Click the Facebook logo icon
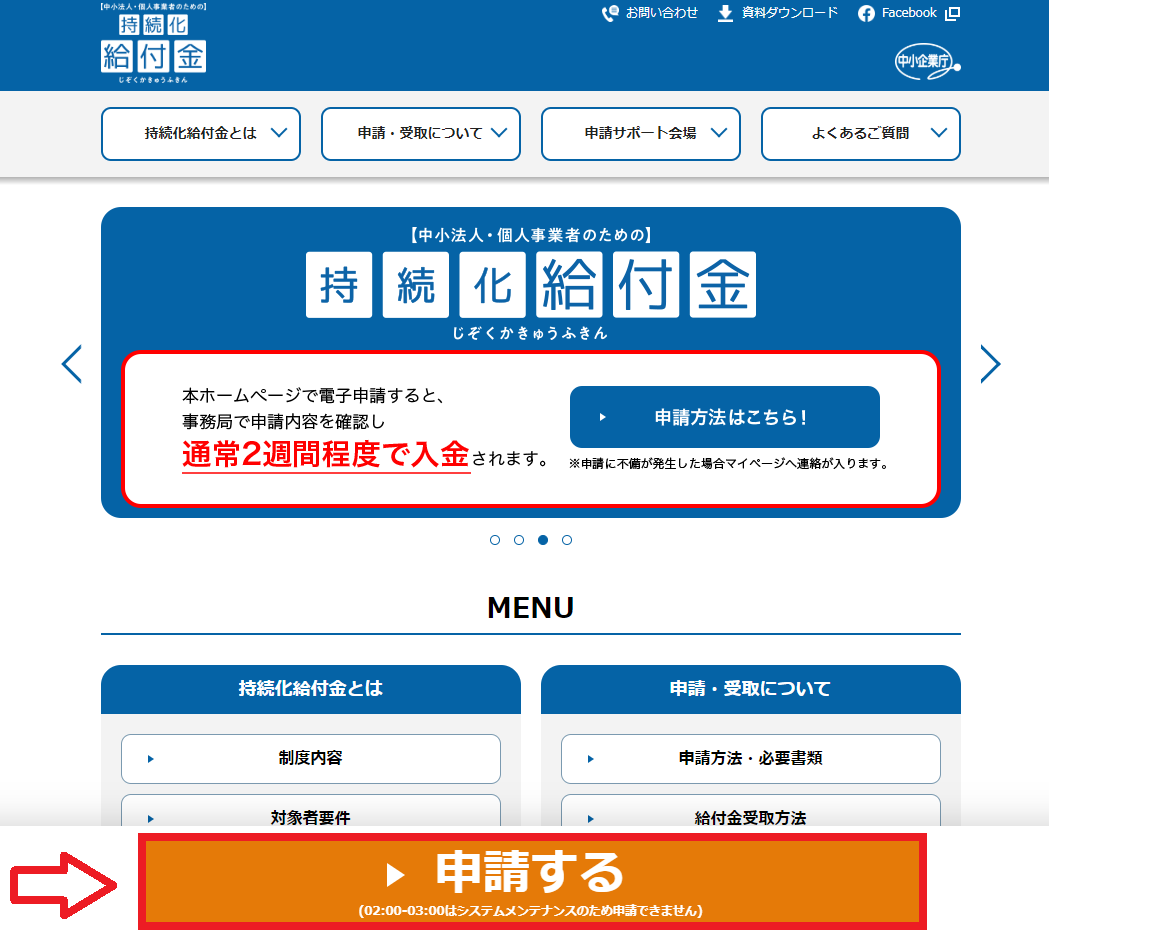The width and height of the screenshot is (1152, 932). tap(866, 13)
